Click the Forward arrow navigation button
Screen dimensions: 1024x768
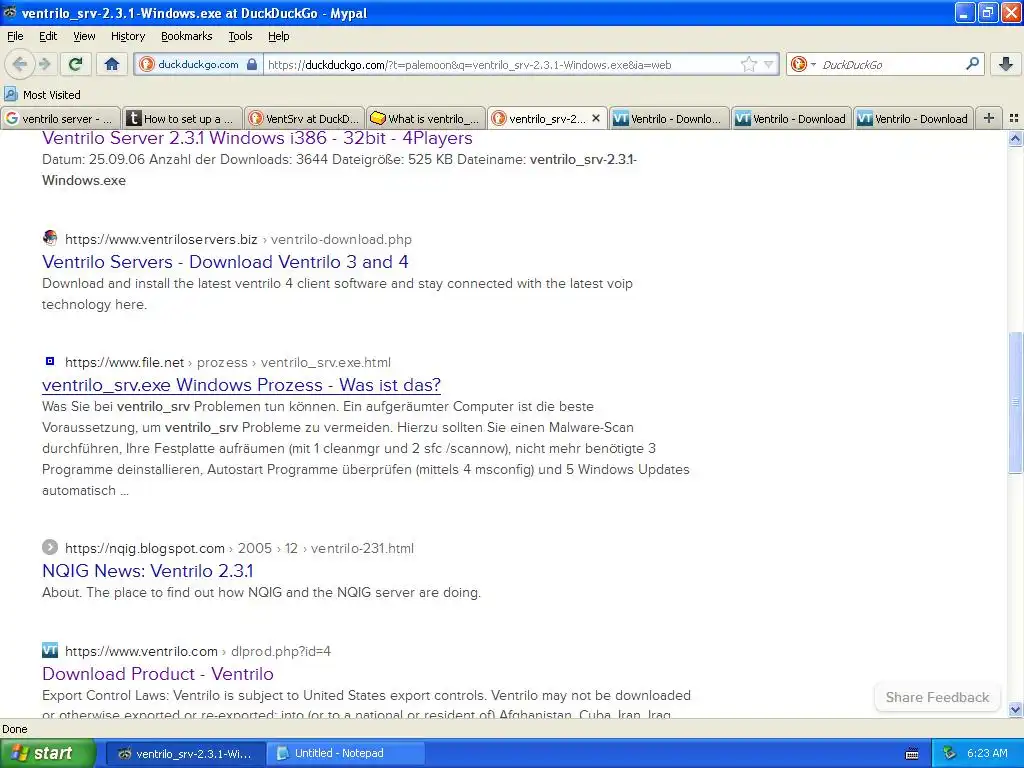click(44, 64)
